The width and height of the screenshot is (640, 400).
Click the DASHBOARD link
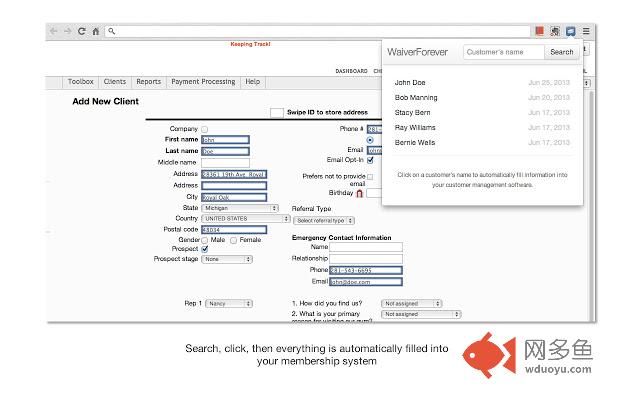[x=351, y=71]
